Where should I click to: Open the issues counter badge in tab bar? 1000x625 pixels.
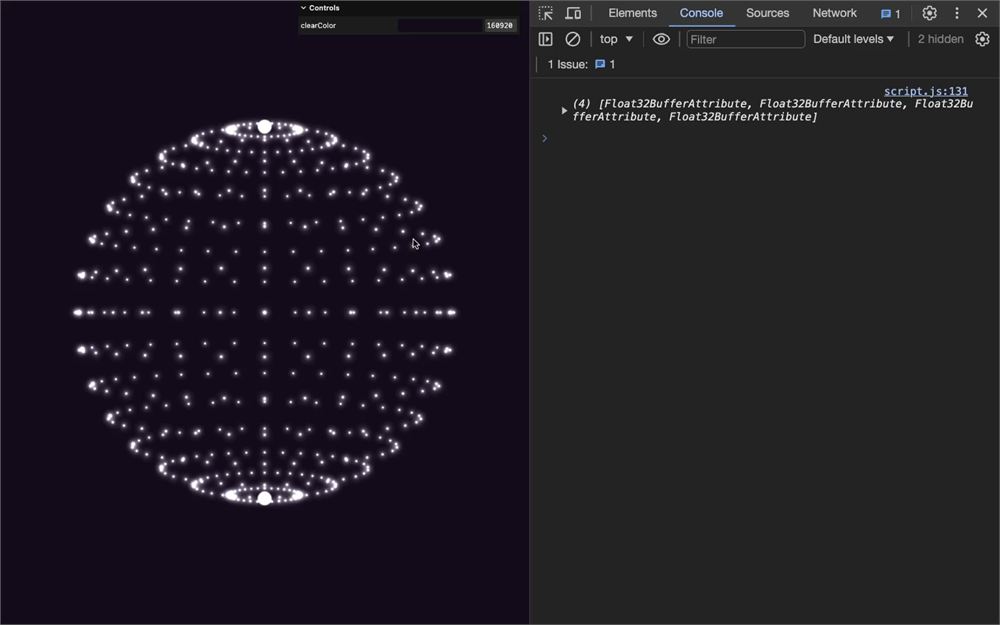(890, 13)
